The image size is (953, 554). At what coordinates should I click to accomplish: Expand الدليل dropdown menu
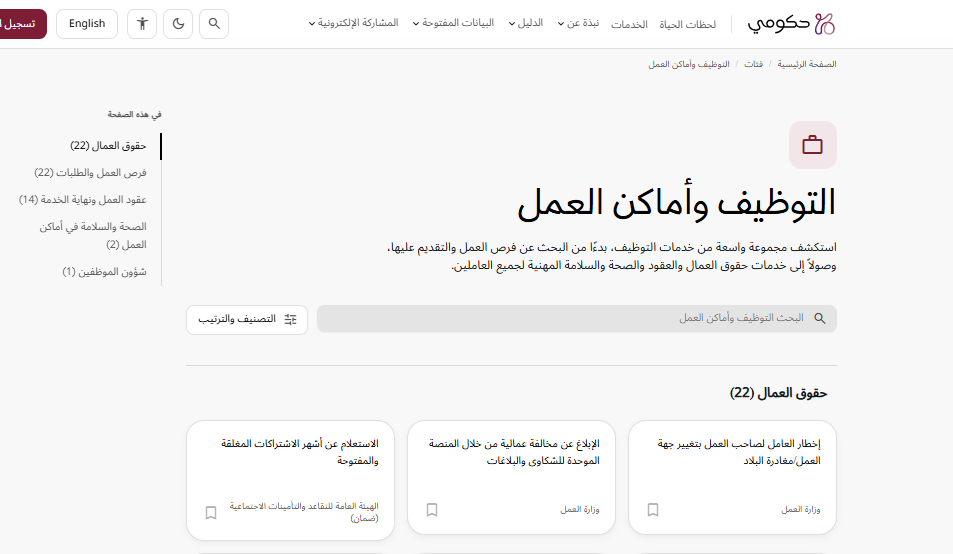(526, 23)
